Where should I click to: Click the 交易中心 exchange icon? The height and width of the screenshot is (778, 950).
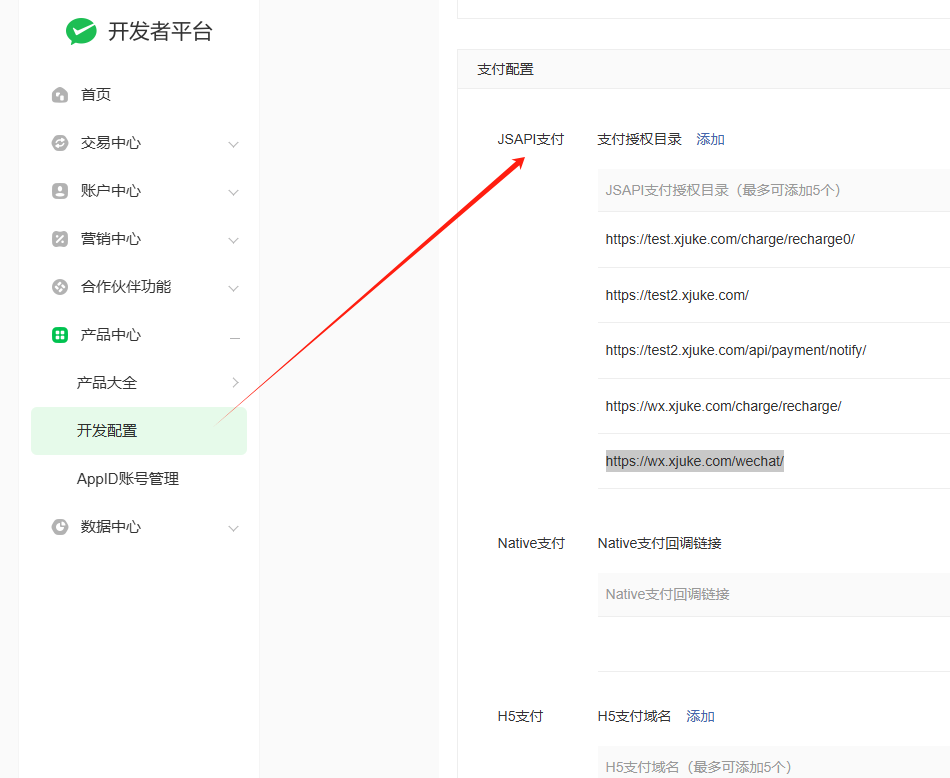(60, 143)
